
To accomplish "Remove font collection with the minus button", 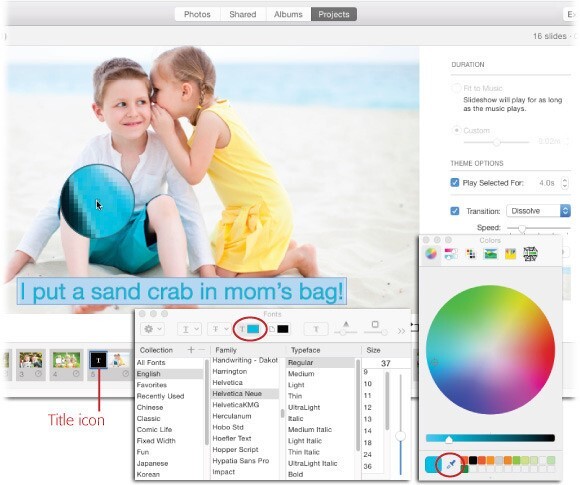I will pos(202,350).
